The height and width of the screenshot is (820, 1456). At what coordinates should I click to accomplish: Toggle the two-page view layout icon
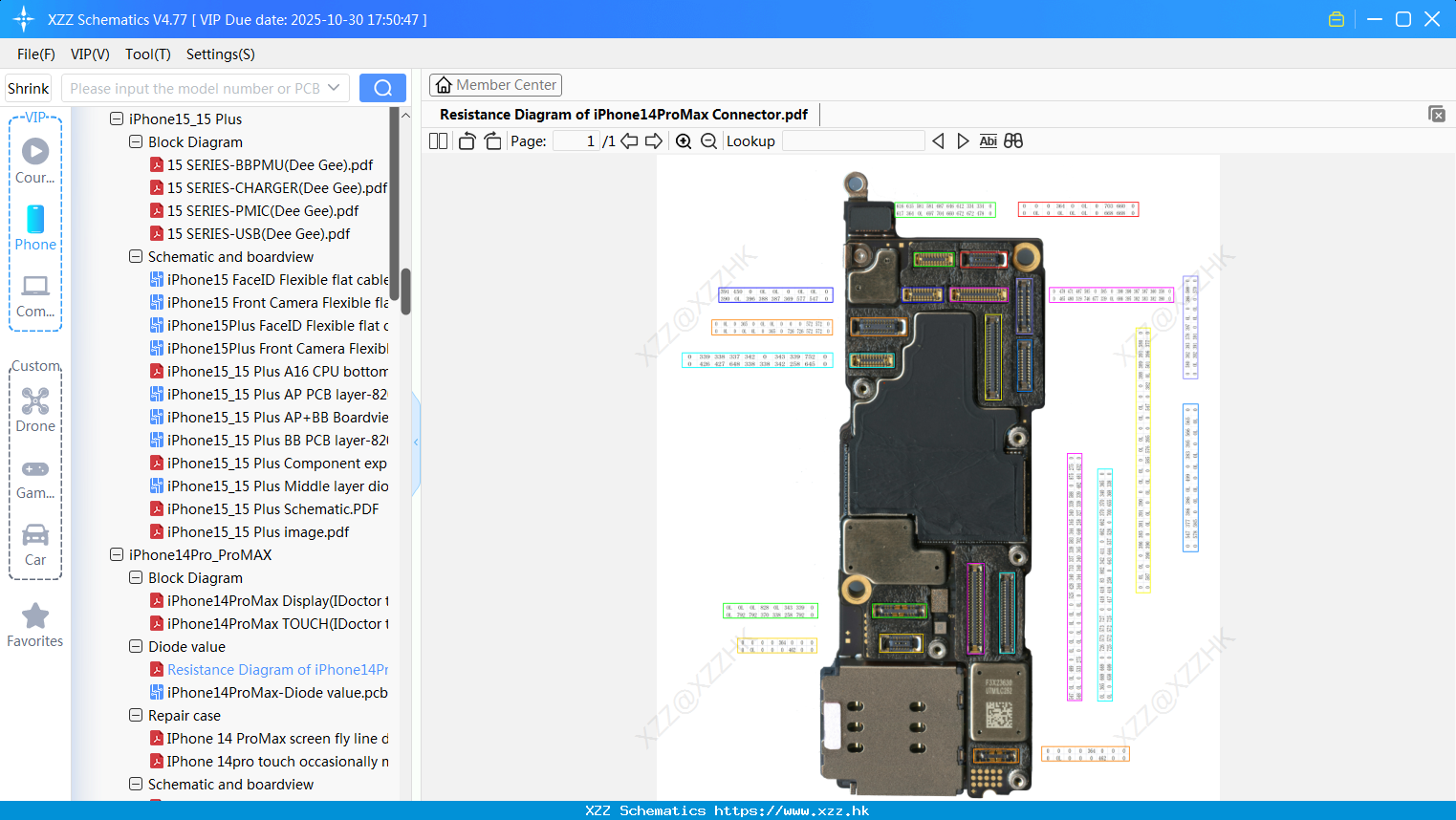click(x=439, y=141)
